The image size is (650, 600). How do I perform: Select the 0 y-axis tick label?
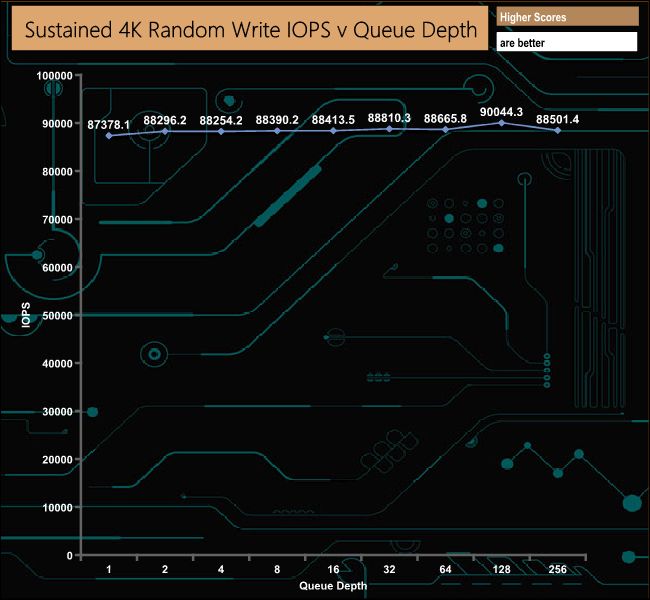pyautogui.click(x=70, y=556)
